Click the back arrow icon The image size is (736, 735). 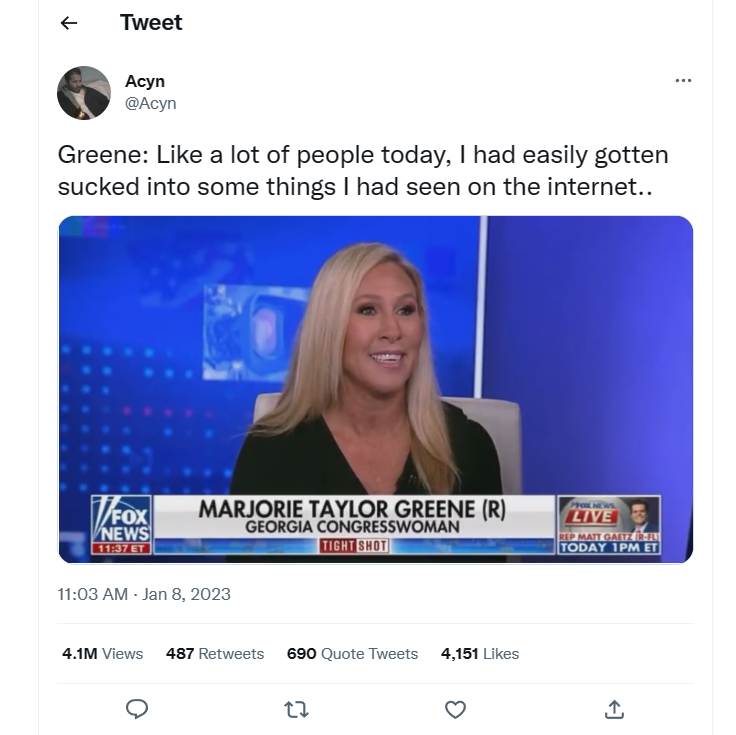tap(69, 23)
